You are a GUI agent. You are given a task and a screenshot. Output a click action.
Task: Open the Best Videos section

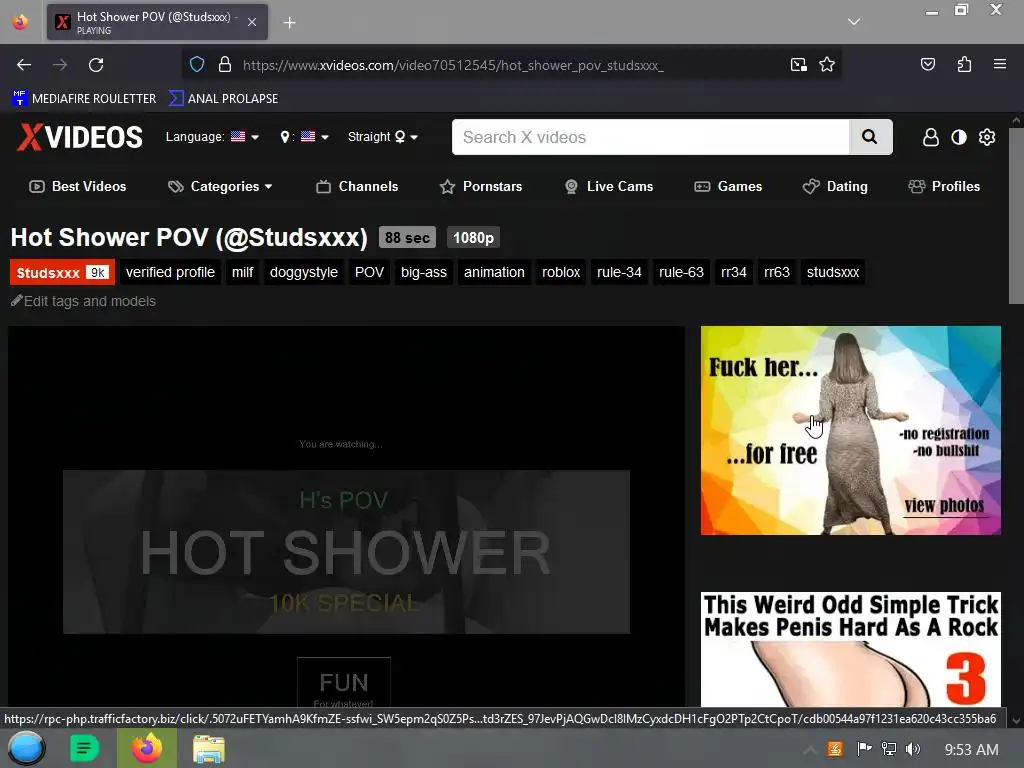coord(78,186)
